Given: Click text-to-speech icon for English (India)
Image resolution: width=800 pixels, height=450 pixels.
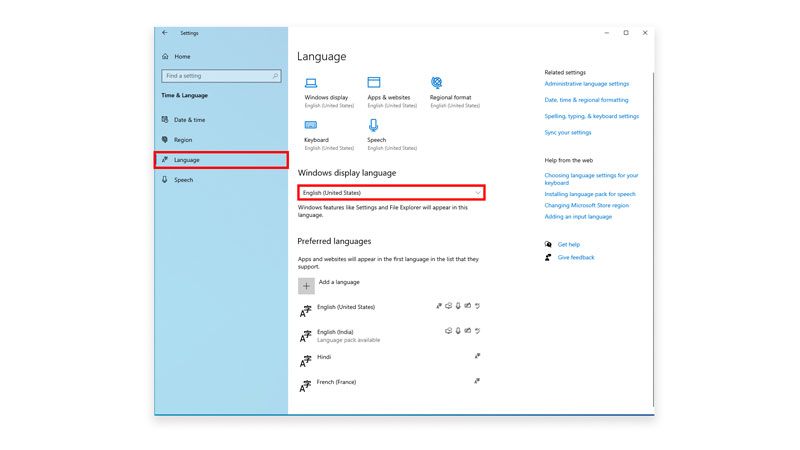Looking at the screenshot, I should click(x=448, y=331).
